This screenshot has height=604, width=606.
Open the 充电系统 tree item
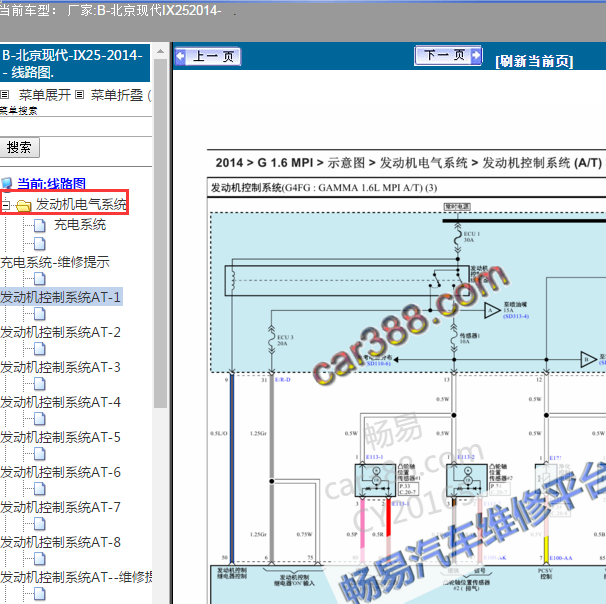pos(80,225)
